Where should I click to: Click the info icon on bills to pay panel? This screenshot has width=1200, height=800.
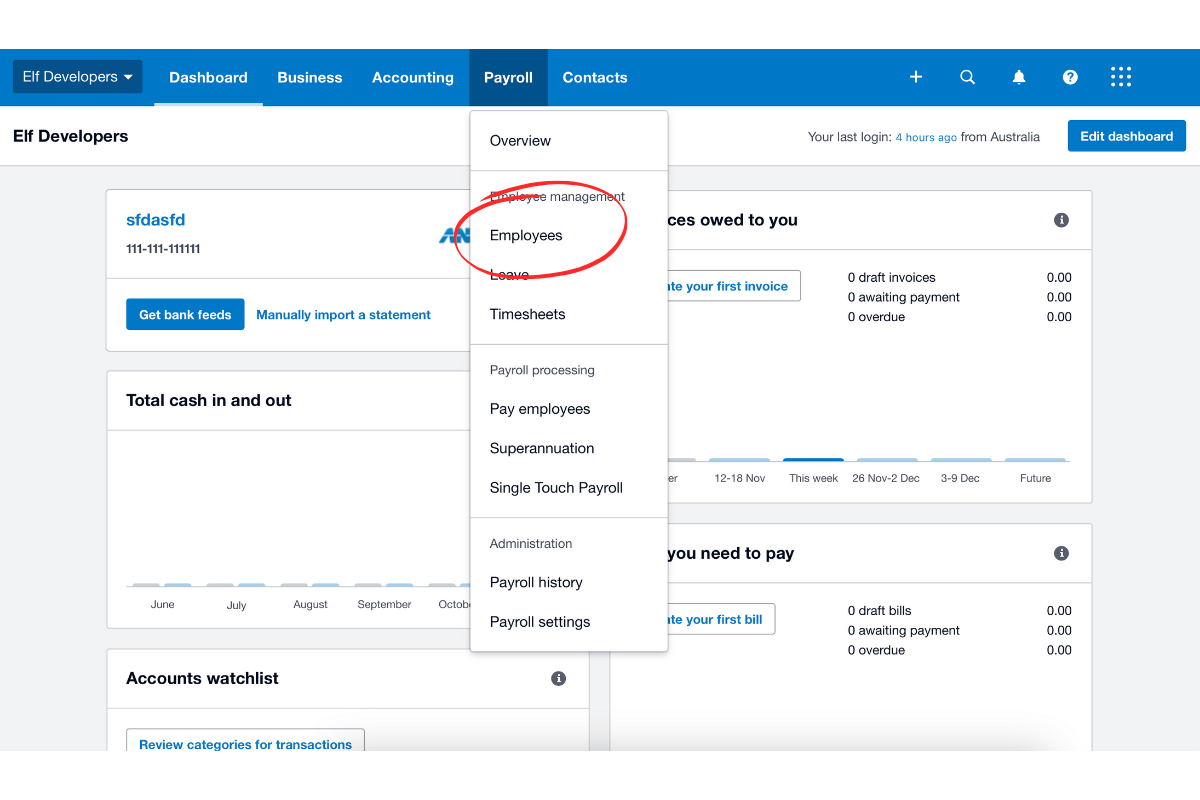[x=1061, y=553]
